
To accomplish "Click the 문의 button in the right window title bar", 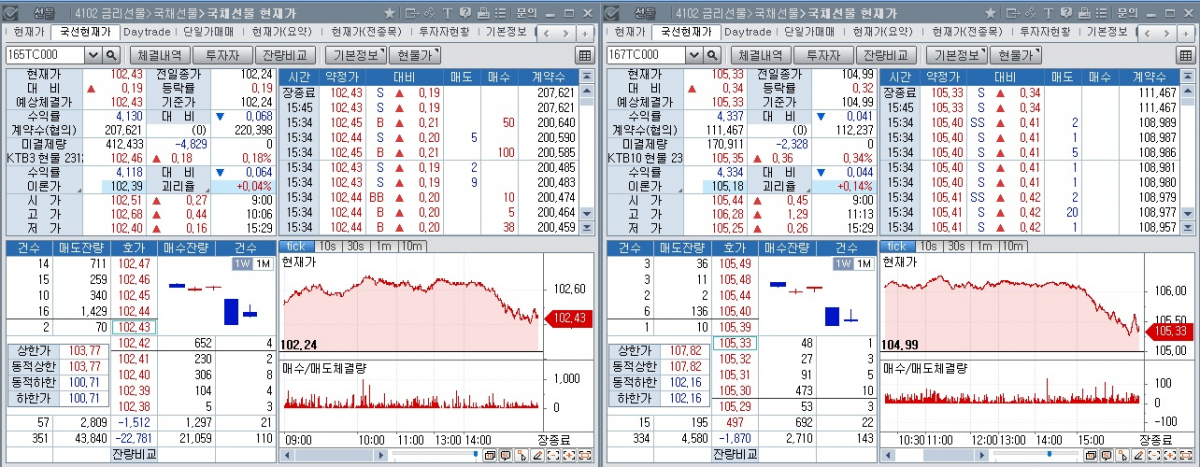I will [x=1127, y=13].
